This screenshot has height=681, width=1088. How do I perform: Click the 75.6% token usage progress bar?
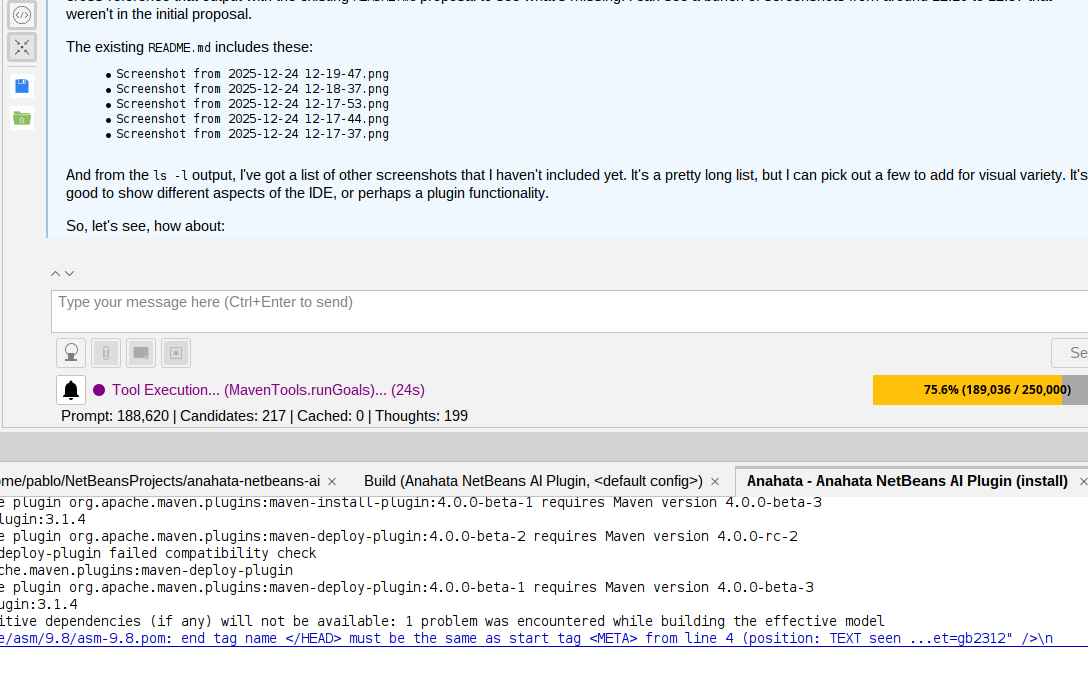coord(979,390)
